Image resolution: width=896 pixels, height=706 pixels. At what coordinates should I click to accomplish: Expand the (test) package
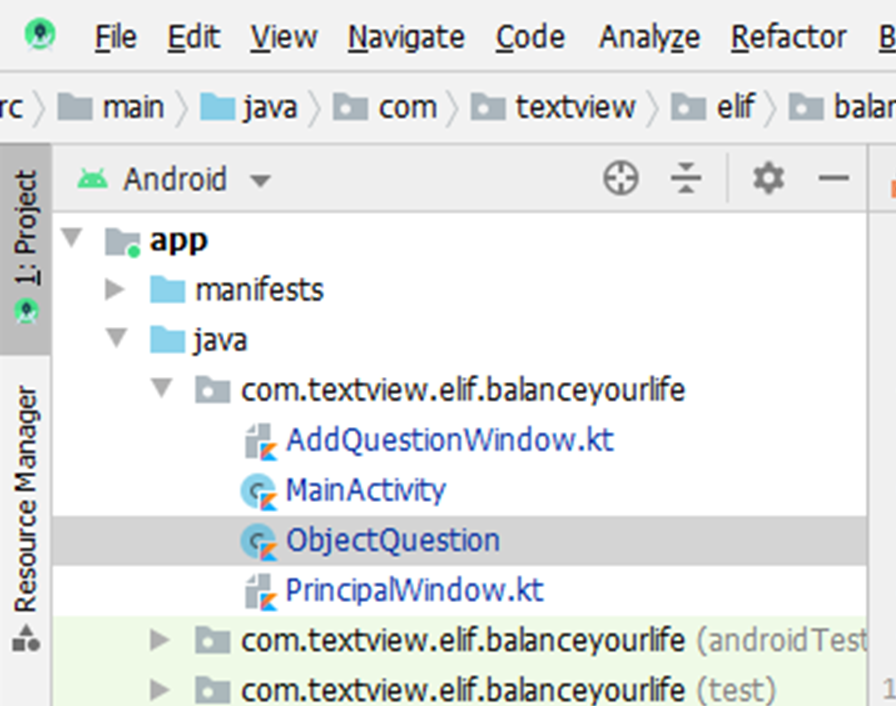[x=159, y=690]
